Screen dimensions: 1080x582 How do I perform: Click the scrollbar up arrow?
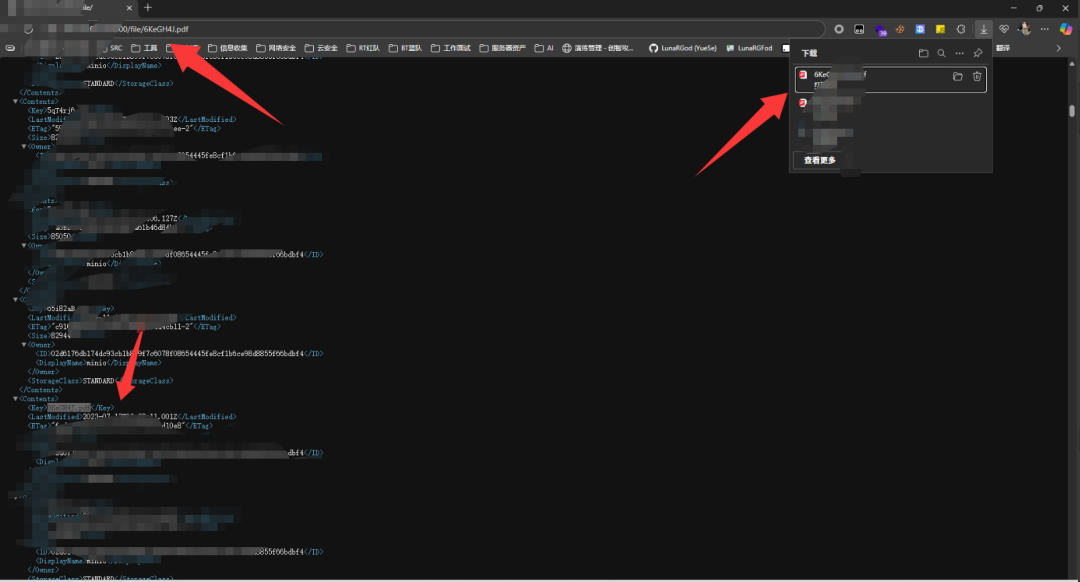point(1072,63)
